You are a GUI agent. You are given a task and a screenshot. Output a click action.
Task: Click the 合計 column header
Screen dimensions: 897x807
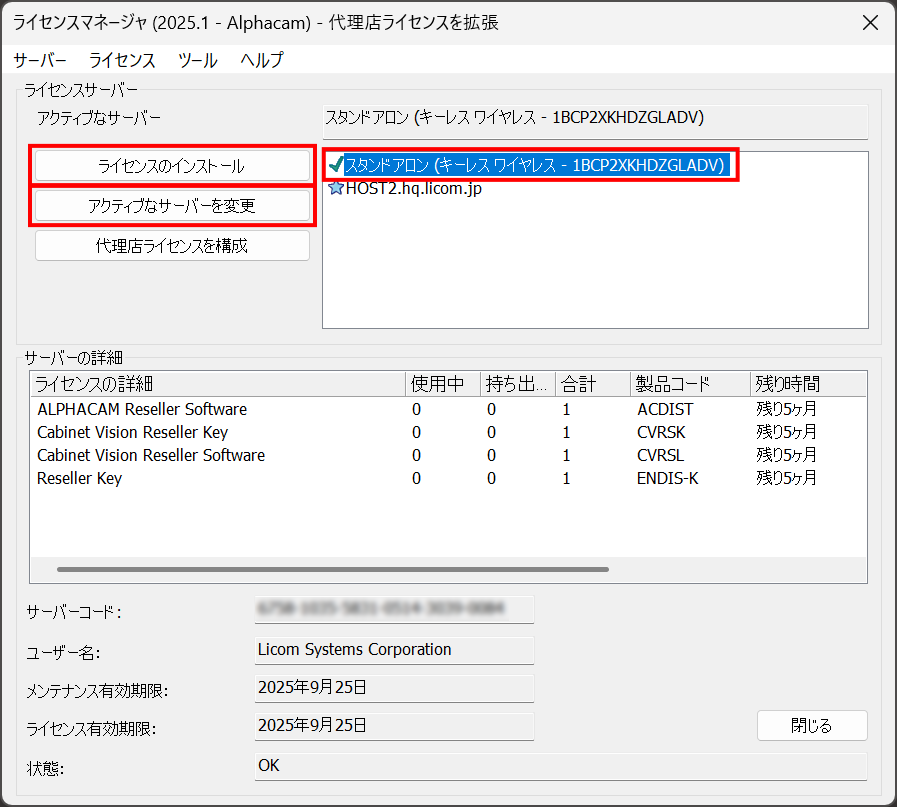[x=593, y=384]
